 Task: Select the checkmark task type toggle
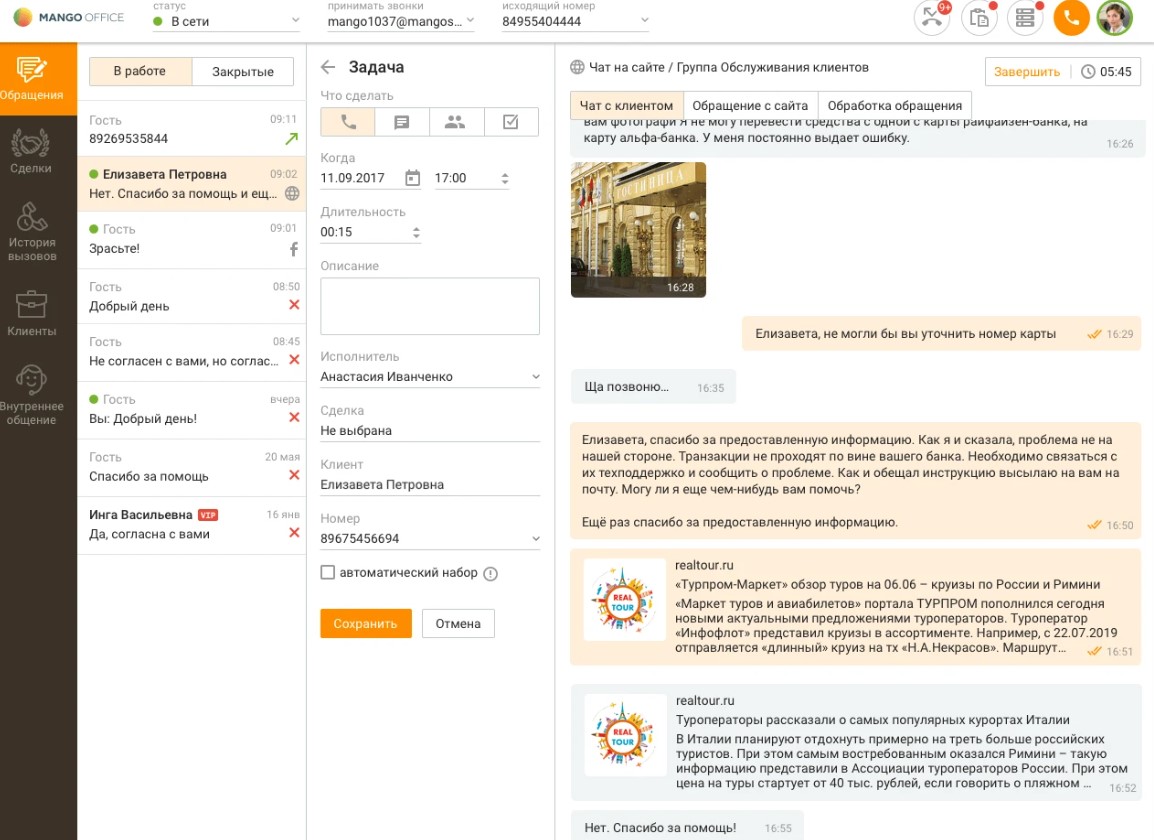[x=511, y=122]
